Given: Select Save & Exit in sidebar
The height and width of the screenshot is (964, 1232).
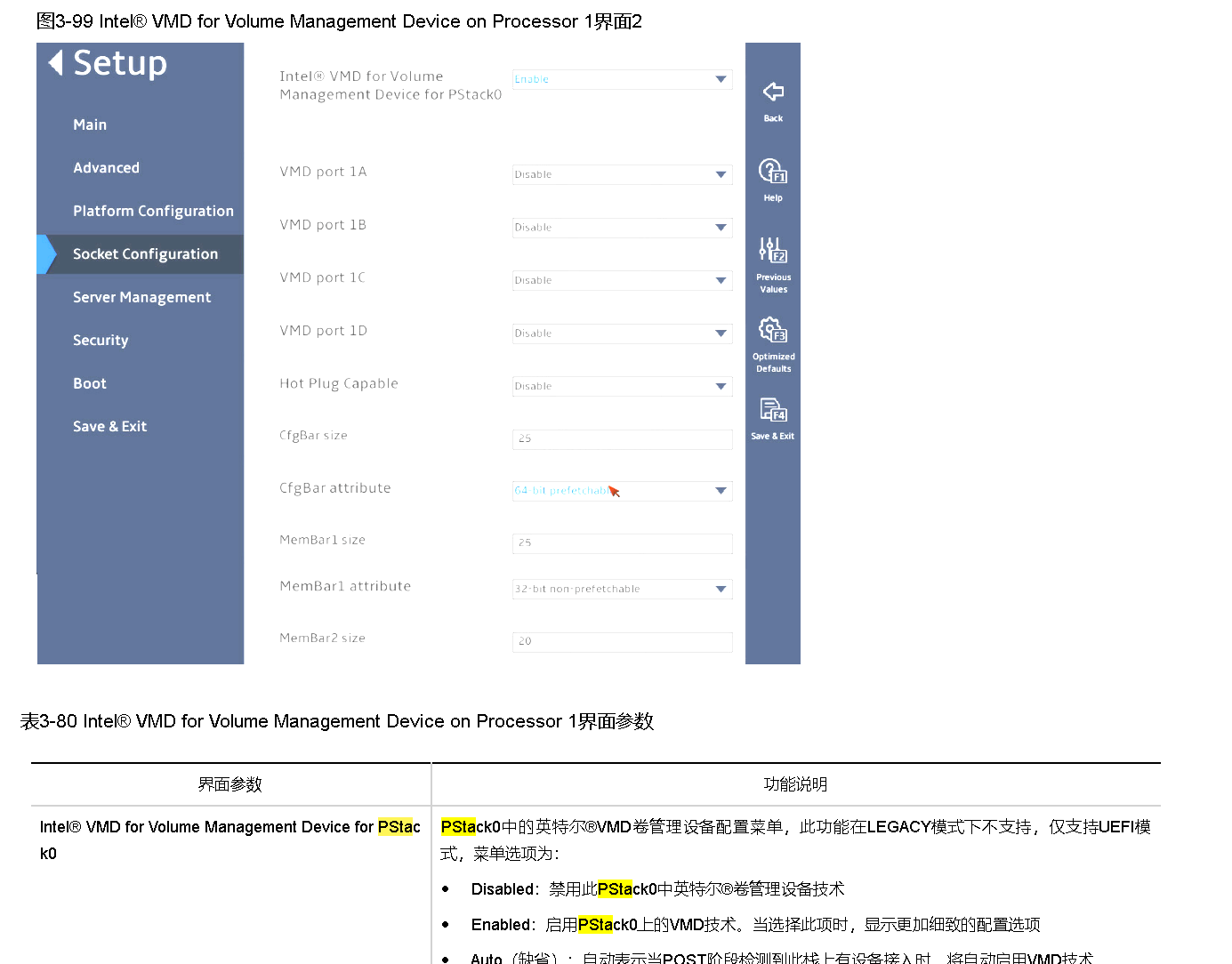Looking at the screenshot, I should [109, 426].
